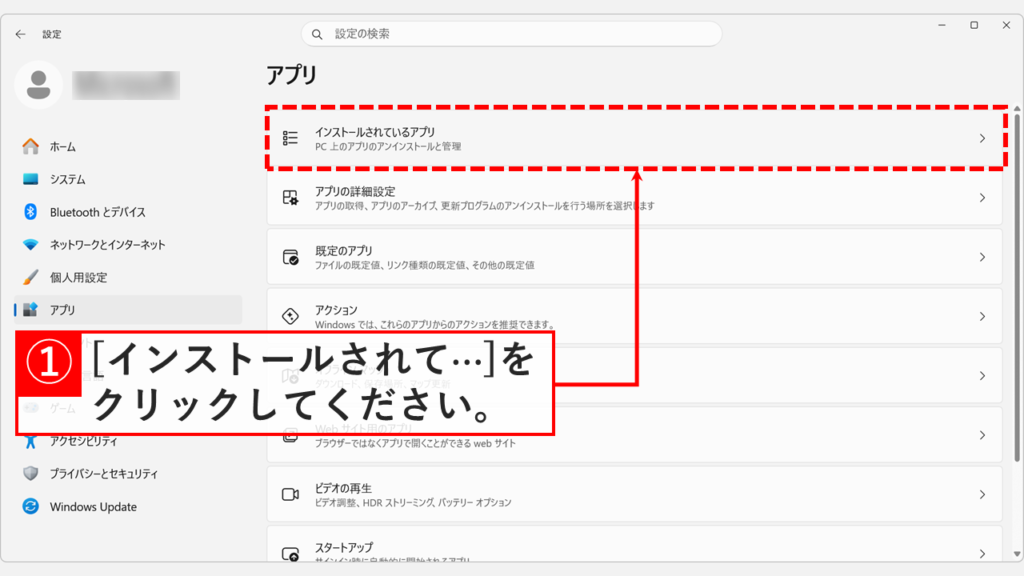This screenshot has height=576, width=1024.
Task: Select the ホーム house icon in the sidebar
Action: point(31,146)
